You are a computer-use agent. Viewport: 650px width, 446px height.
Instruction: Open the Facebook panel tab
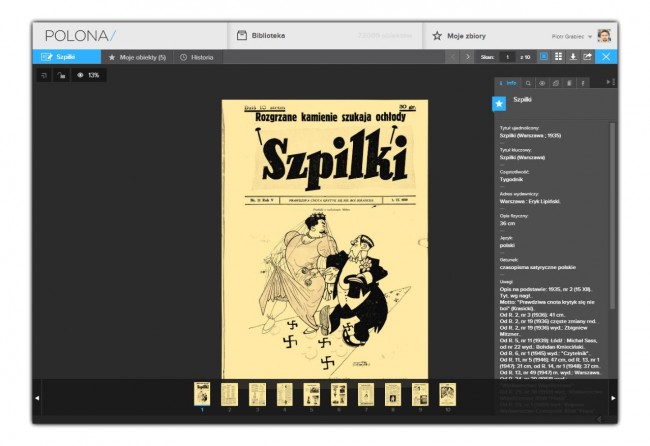583,83
